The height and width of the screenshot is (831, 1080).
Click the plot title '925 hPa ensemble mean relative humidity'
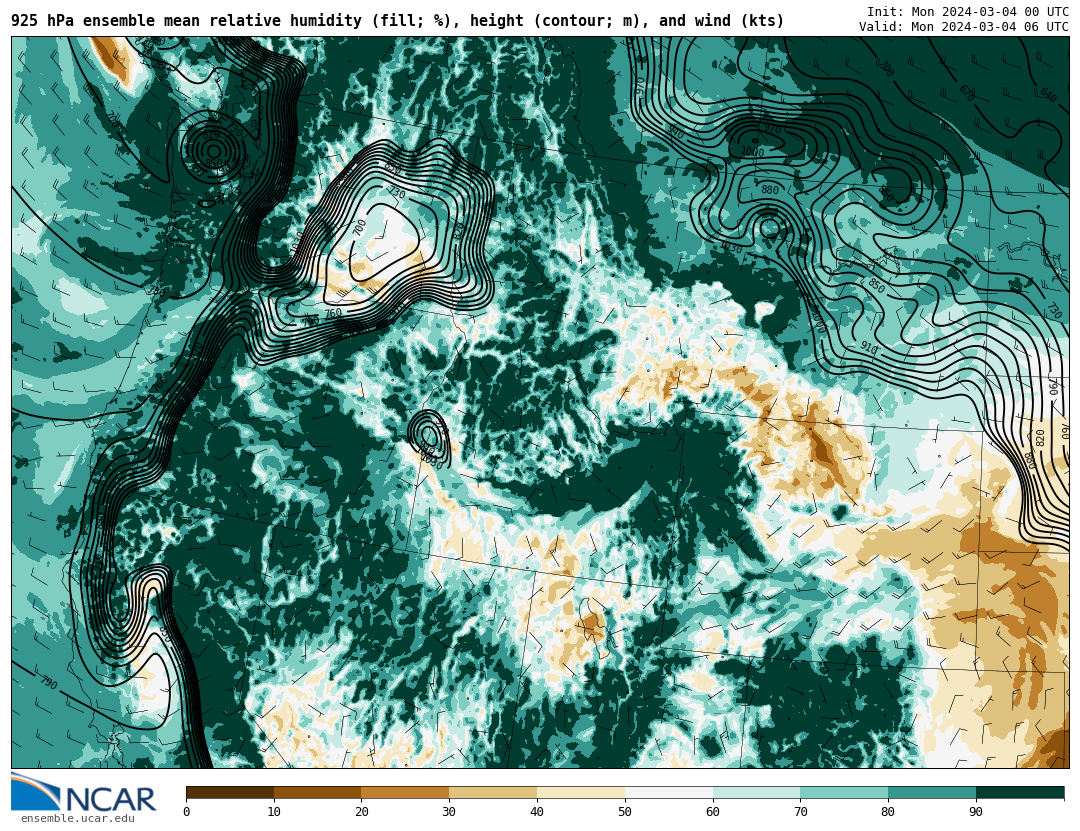coord(186,21)
